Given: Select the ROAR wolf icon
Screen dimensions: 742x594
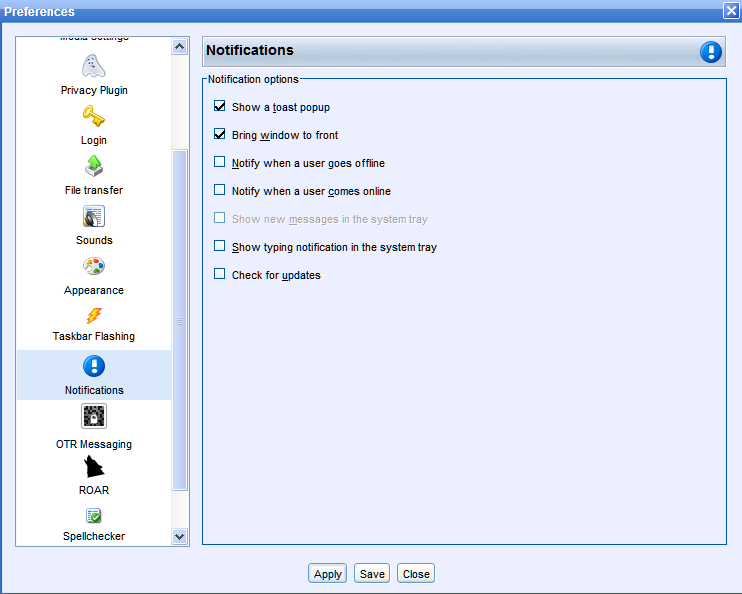Looking at the screenshot, I should pyautogui.click(x=94, y=467).
